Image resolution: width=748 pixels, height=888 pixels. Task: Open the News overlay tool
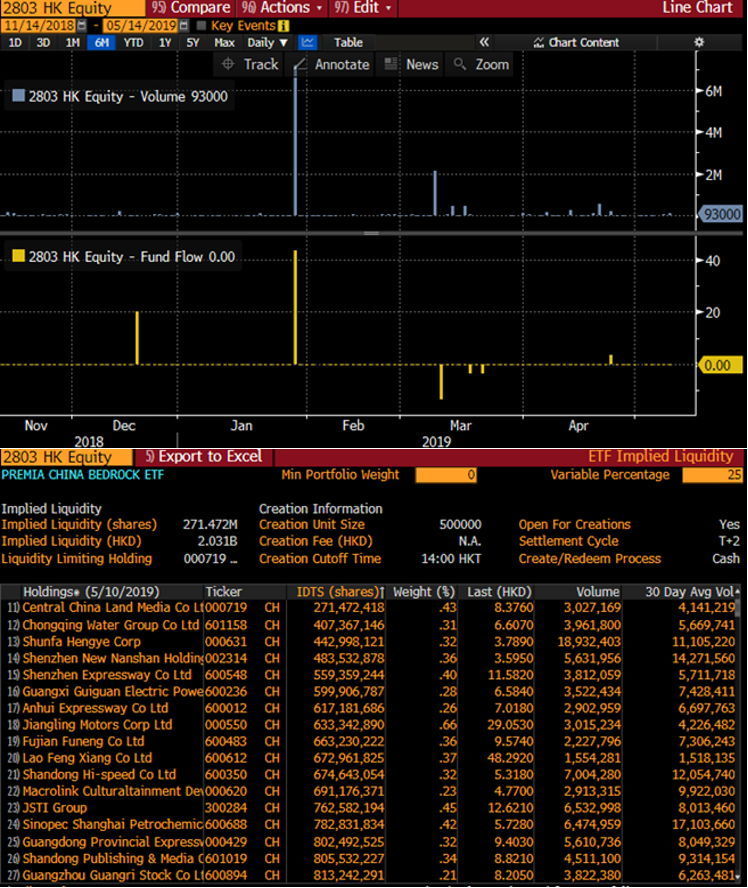(412, 65)
